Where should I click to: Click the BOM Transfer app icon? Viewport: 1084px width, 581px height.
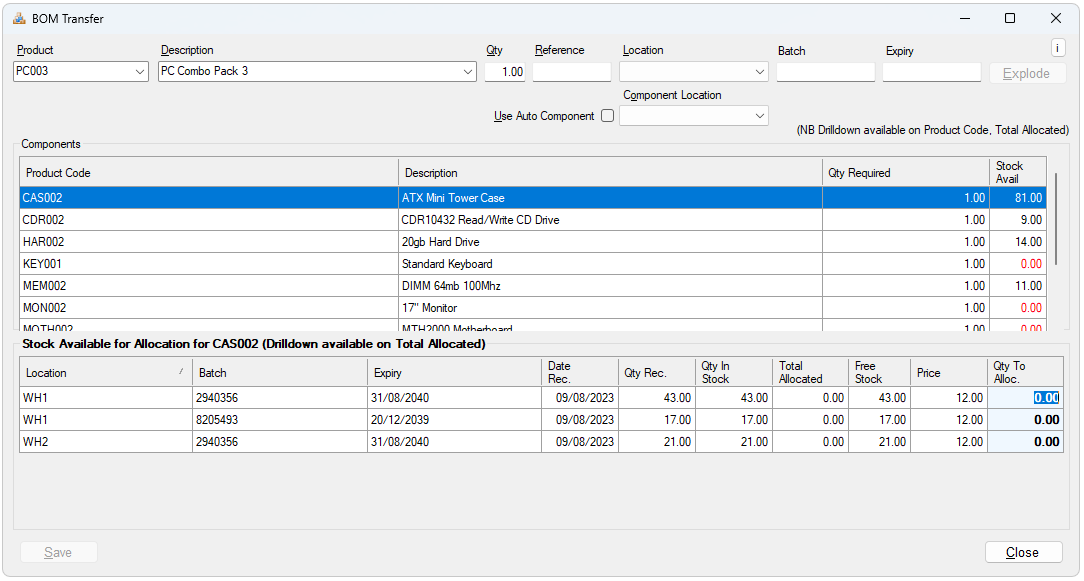point(19,18)
